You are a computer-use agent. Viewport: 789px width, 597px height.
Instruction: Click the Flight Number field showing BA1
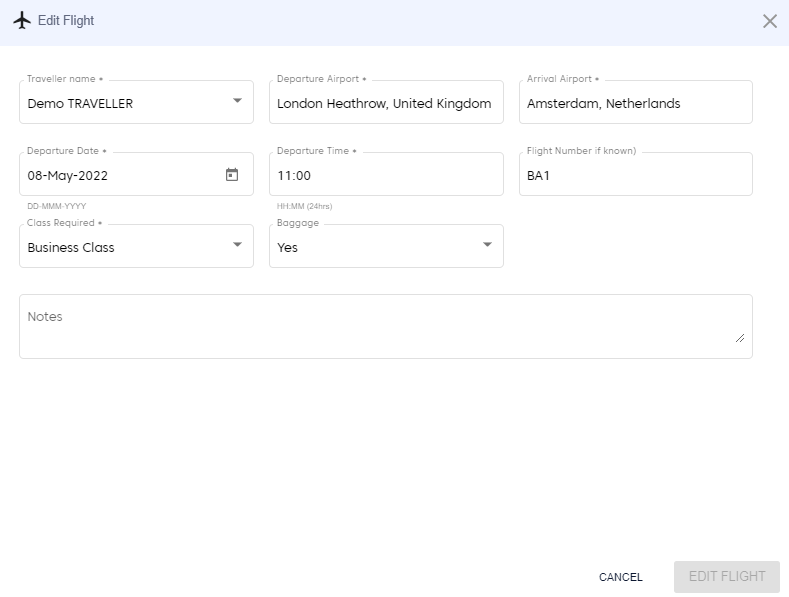coord(635,175)
